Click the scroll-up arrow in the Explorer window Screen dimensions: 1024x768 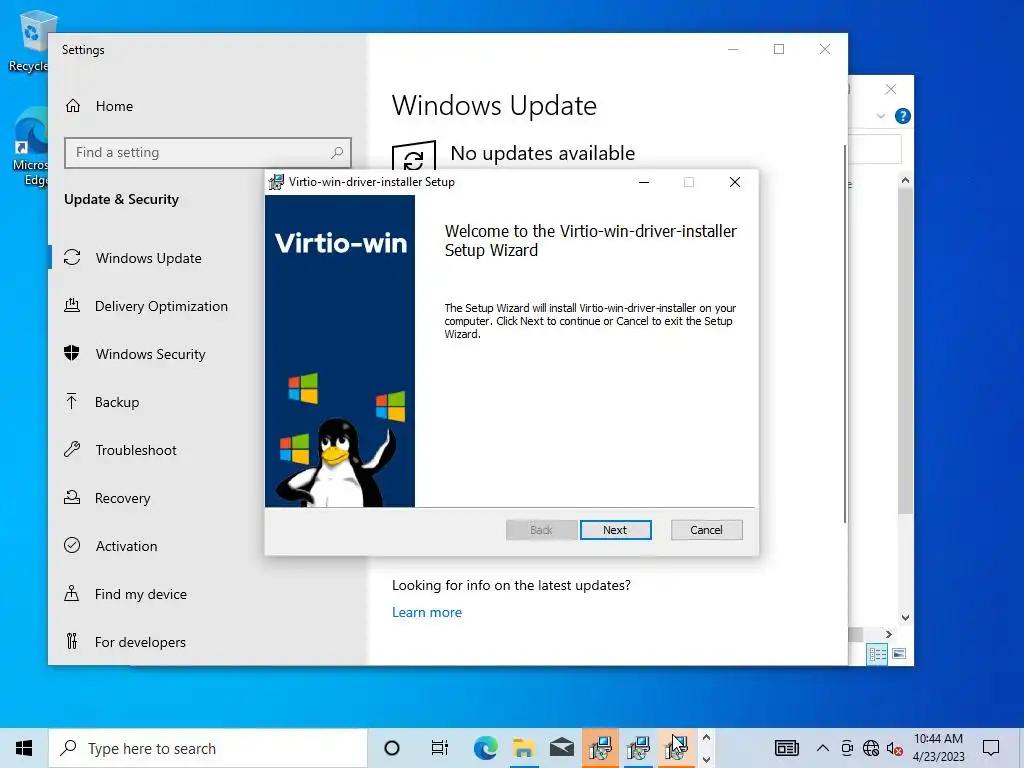pos(905,180)
